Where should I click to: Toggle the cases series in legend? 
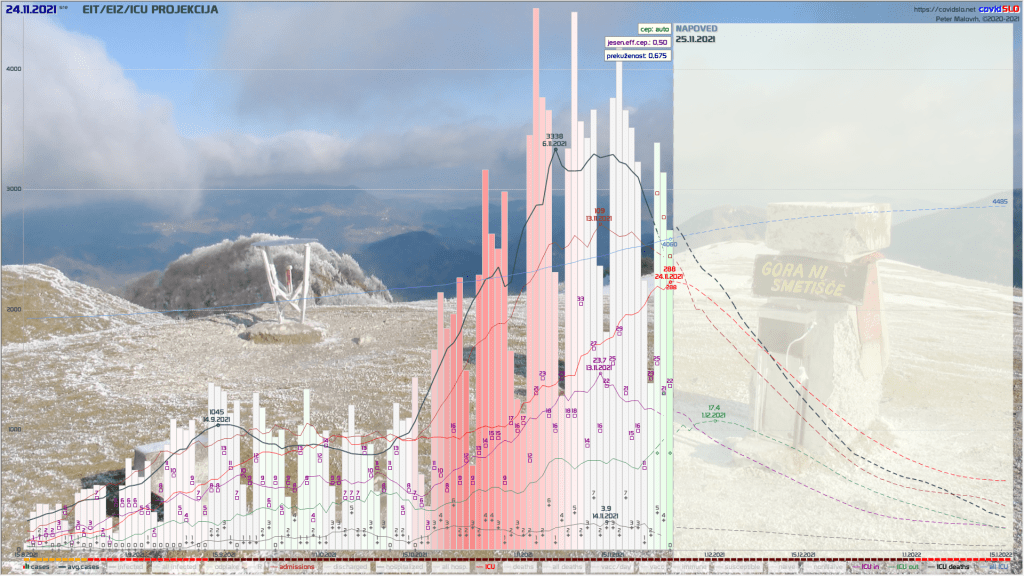pyautogui.click(x=36, y=566)
